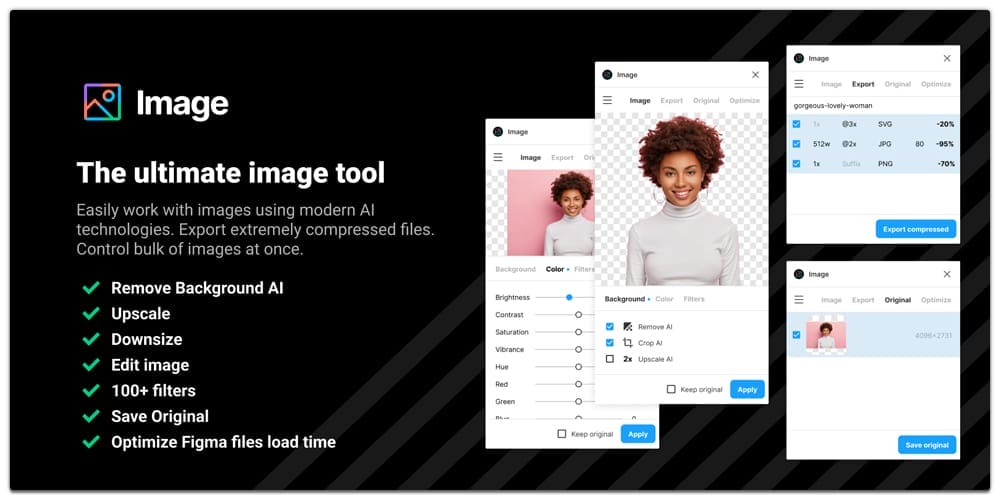Image resolution: width=1000 pixels, height=500 pixels.
Task: Click Apply in the Color sliders window
Action: (638, 434)
